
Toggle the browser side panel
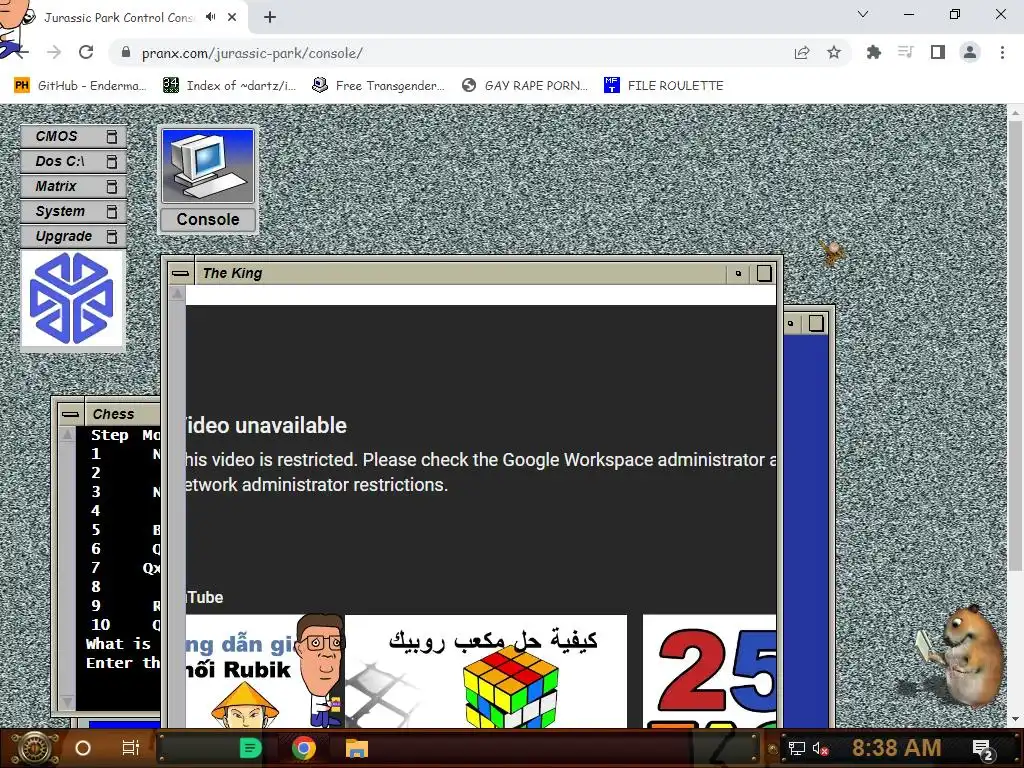[938, 53]
